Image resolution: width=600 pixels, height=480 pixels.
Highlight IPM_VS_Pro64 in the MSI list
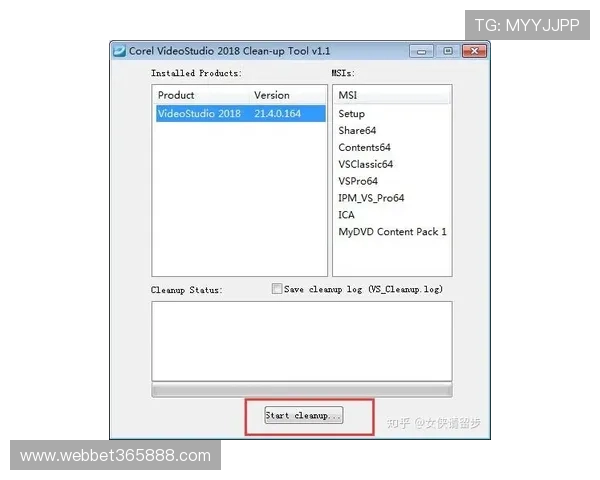[371, 198]
